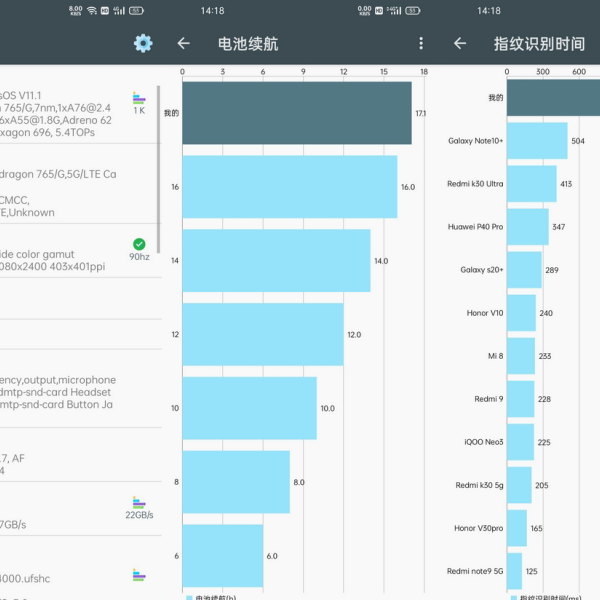This screenshot has width=600, height=600.
Task: Click the 504 value label
Action: point(578,141)
